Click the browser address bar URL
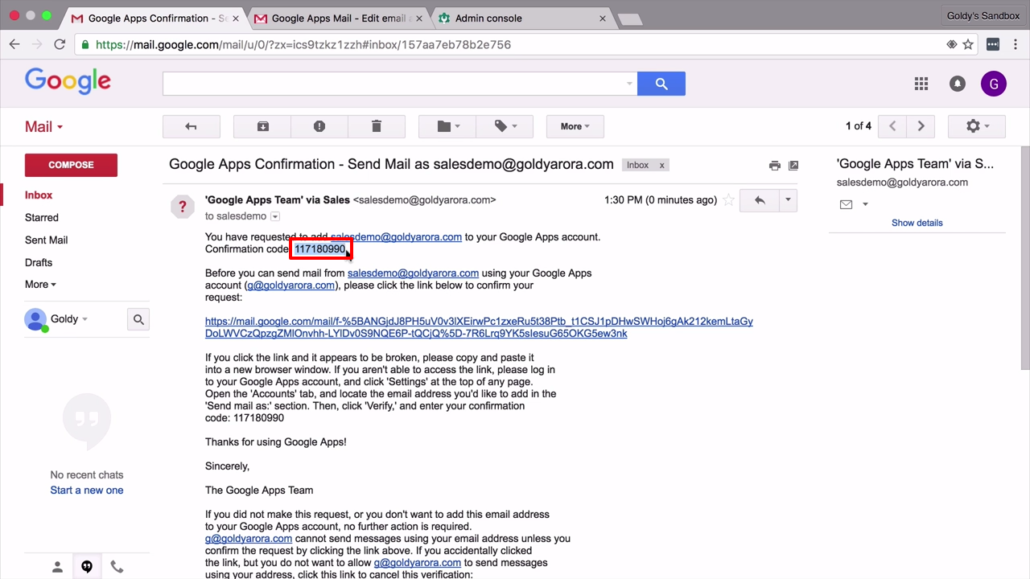 coord(303,45)
